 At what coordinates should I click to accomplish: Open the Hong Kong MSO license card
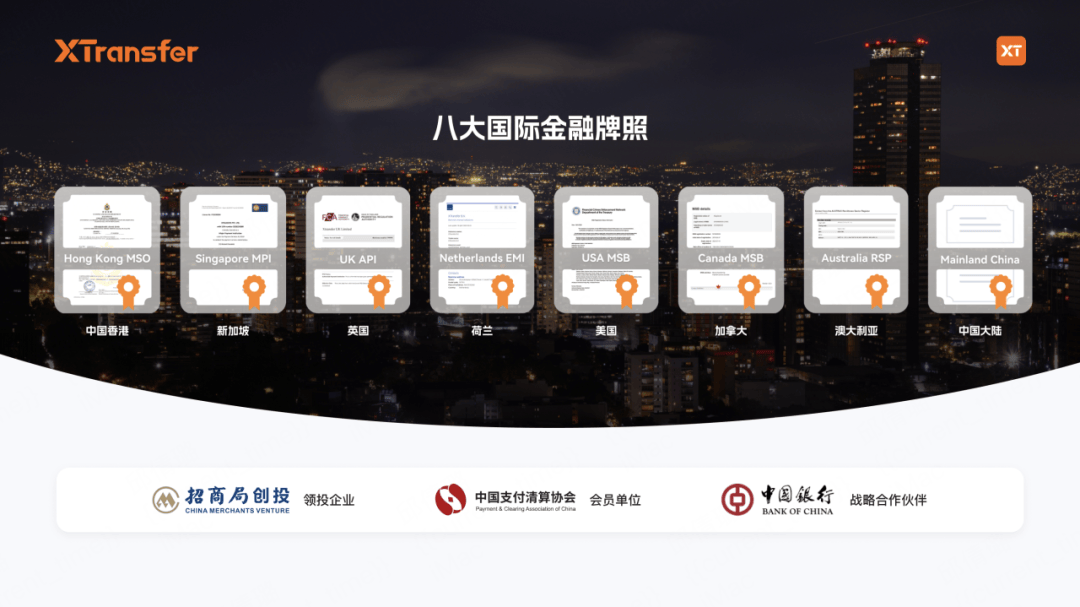pyautogui.click(x=107, y=250)
